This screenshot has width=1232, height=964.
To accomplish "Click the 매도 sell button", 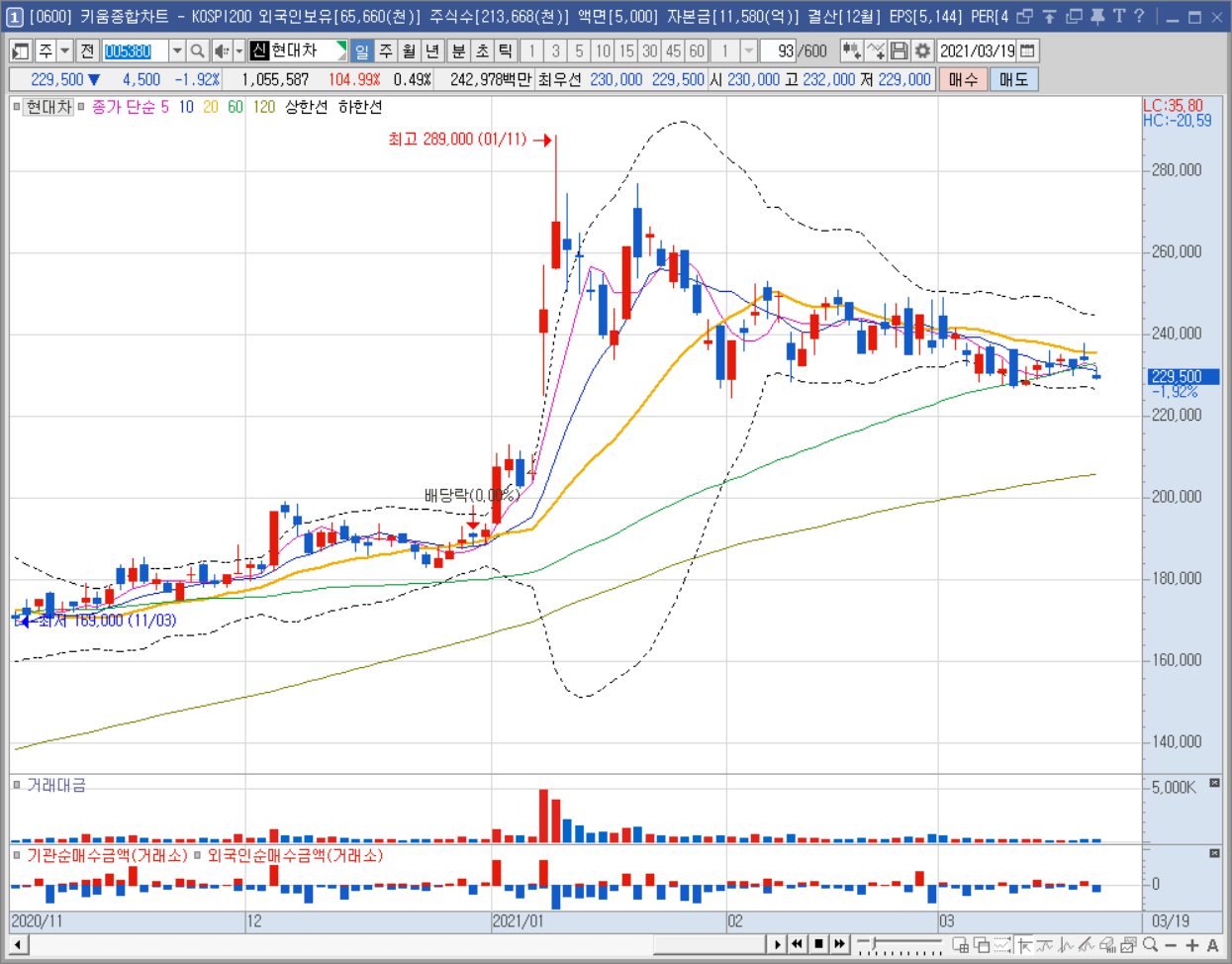I will pyautogui.click(x=1013, y=79).
